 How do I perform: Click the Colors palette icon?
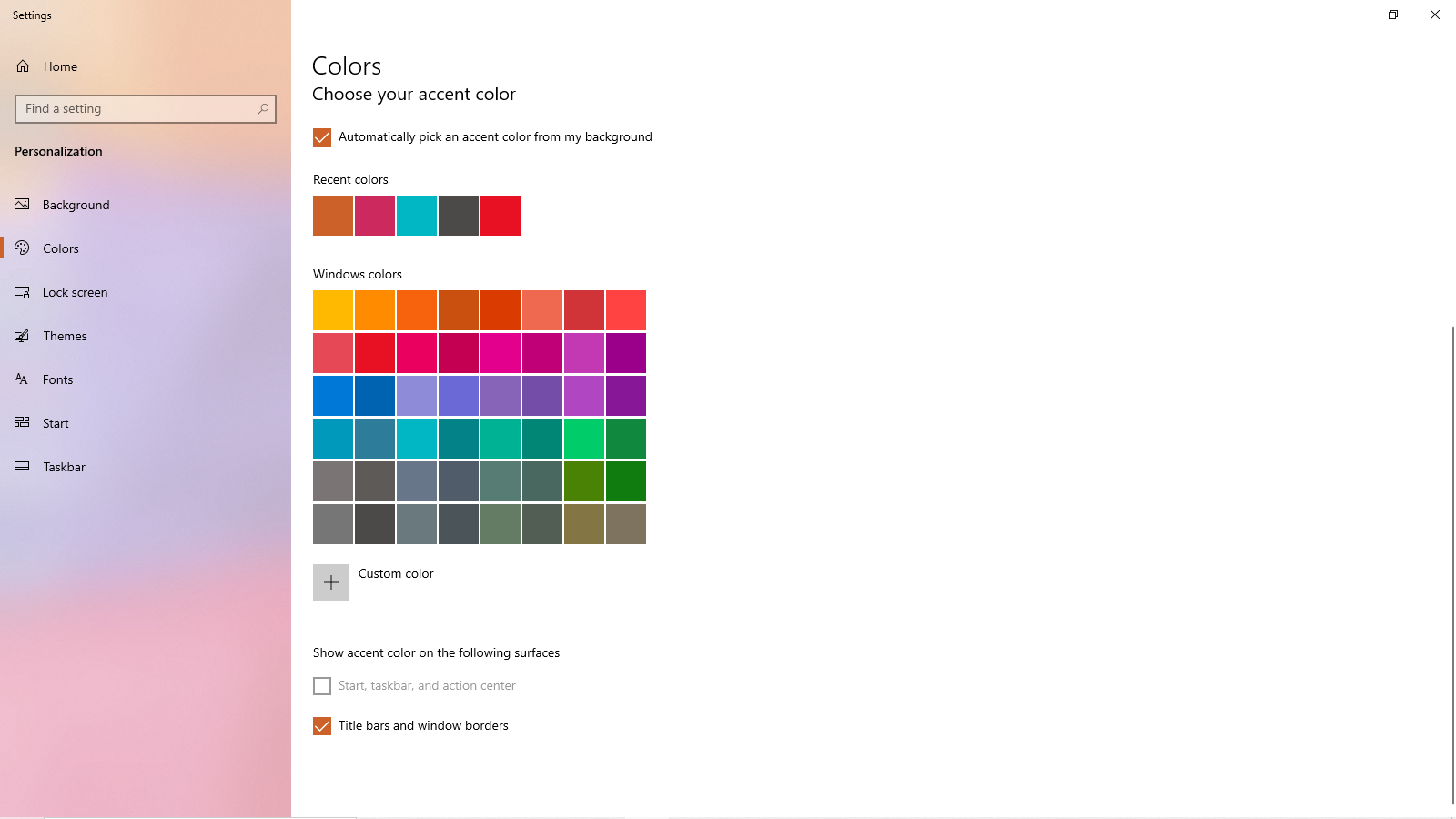[x=22, y=248]
